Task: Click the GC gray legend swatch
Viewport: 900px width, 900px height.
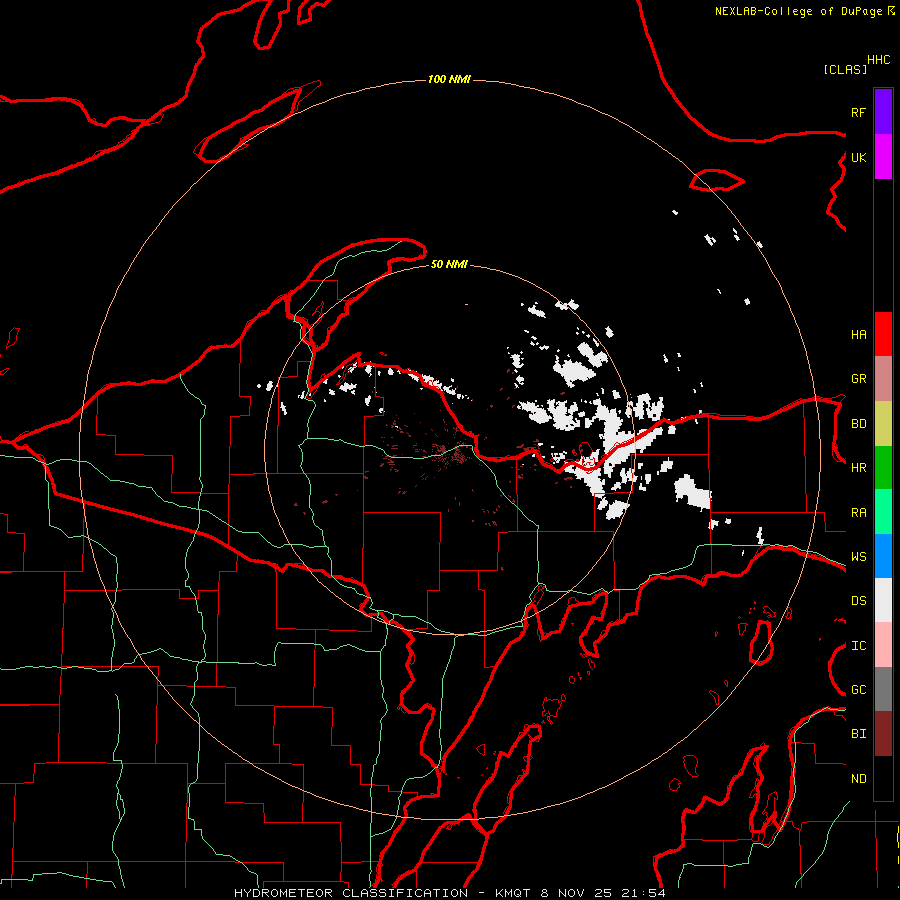Action: tap(883, 689)
